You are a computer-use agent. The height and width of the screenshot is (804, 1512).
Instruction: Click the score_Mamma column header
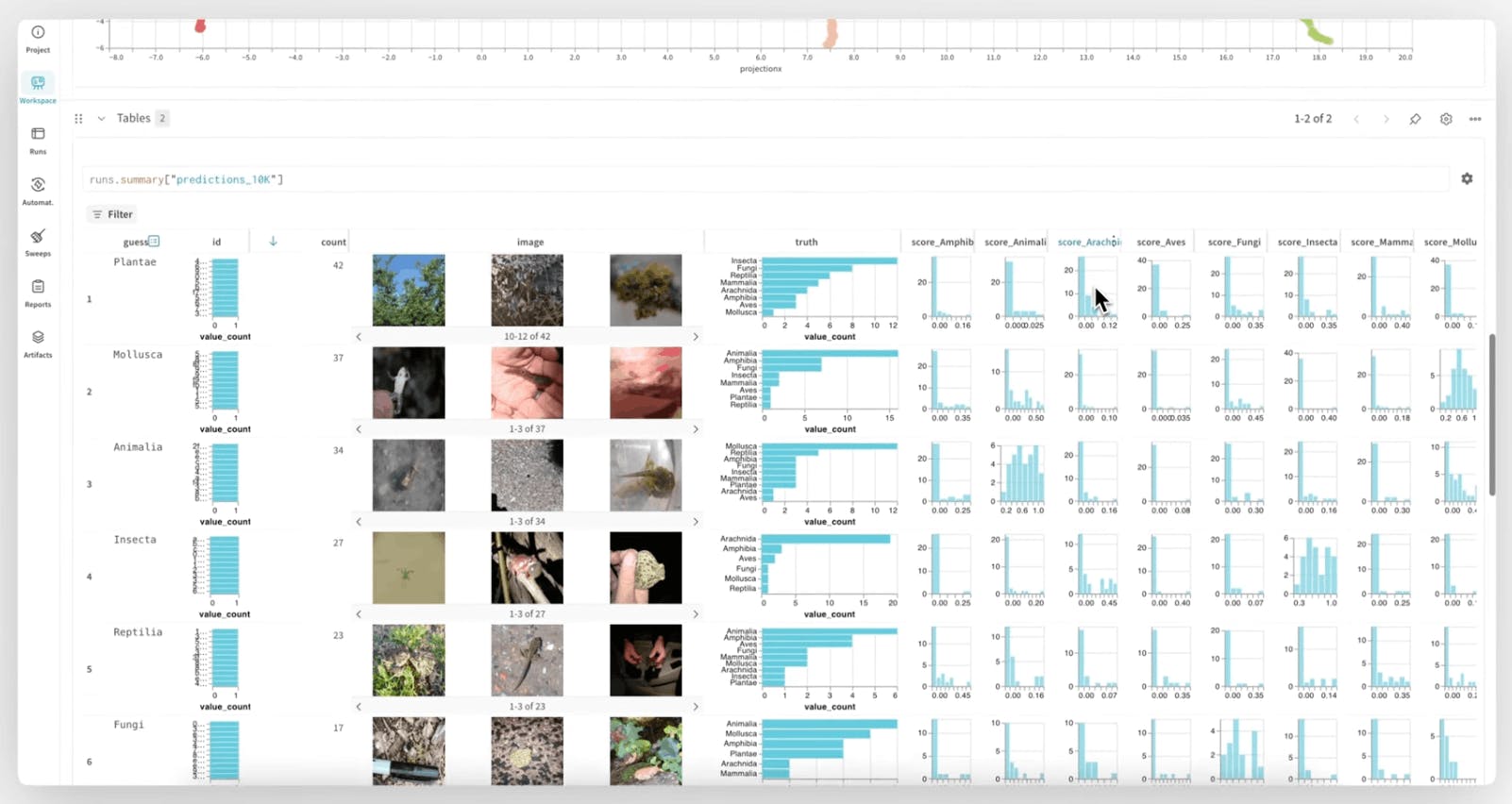pyautogui.click(x=1382, y=243)
